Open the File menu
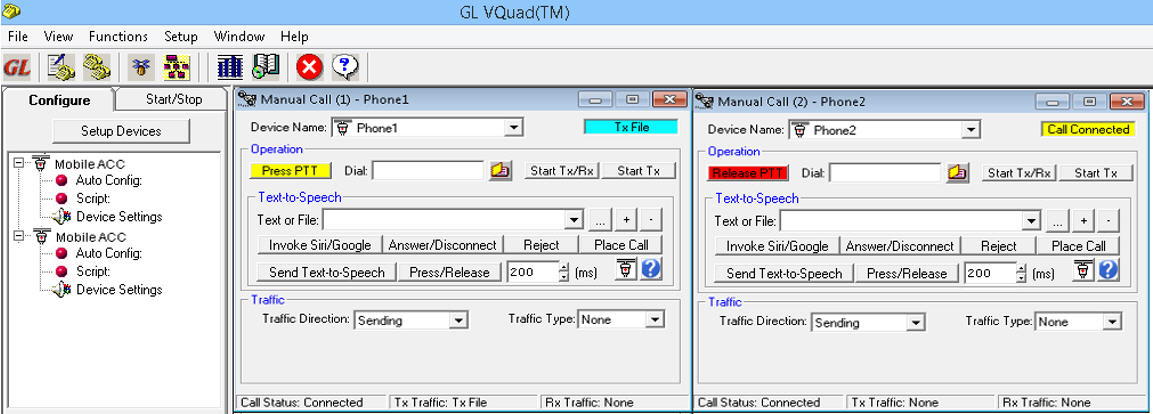Viewport: 1153px width, 414px height. pos(18,36)
